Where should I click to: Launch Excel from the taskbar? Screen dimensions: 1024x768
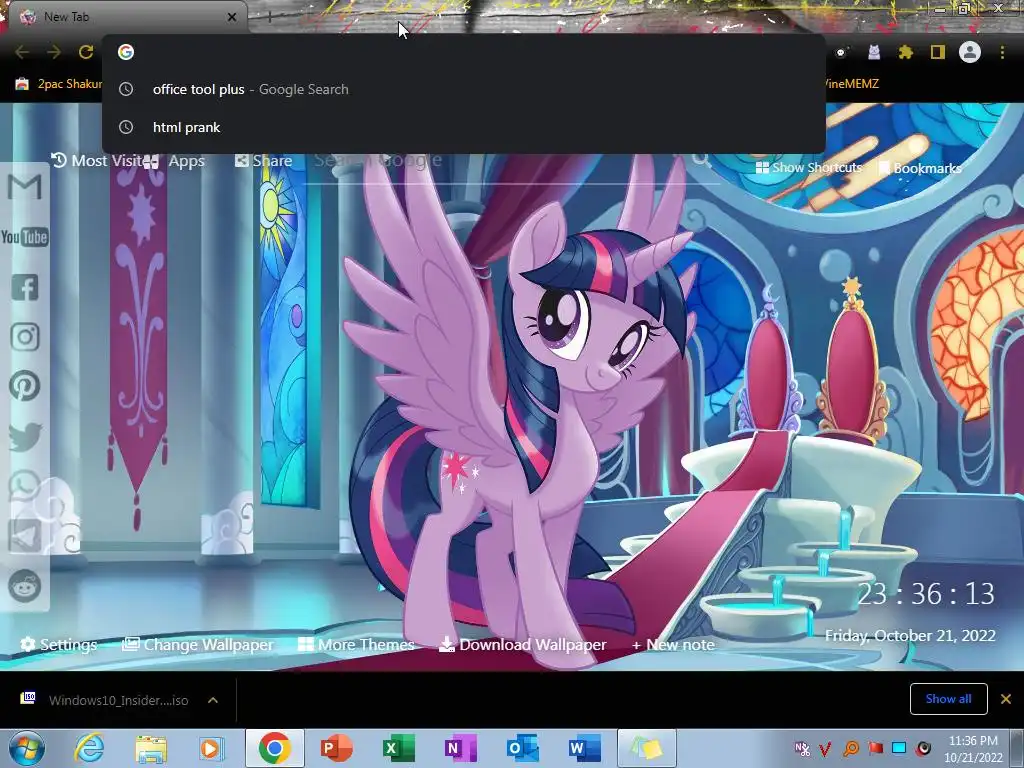398,748
